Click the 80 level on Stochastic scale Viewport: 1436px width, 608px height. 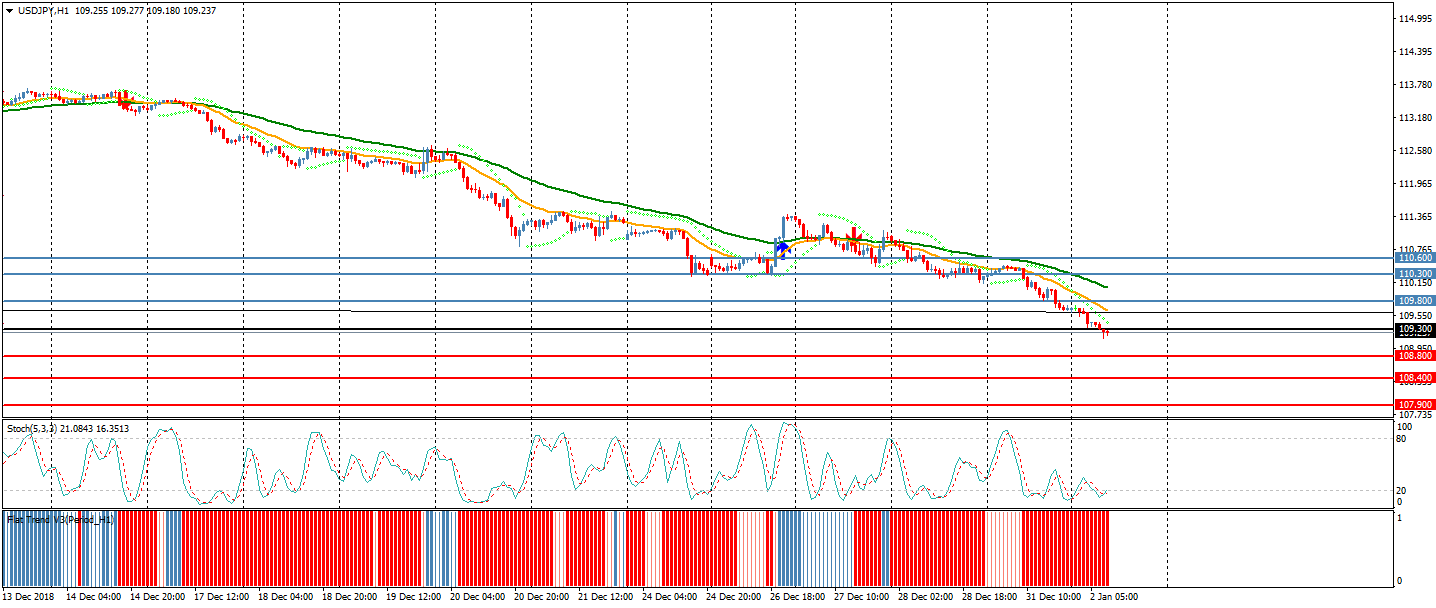click(x=1402, y=438)
